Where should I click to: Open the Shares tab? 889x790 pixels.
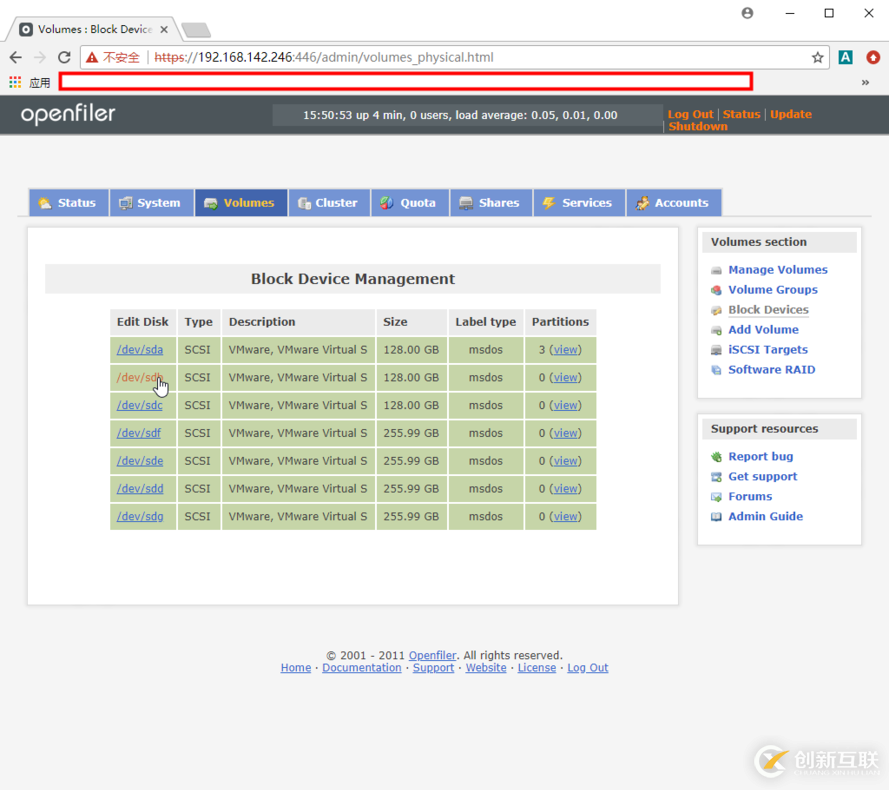489,203
